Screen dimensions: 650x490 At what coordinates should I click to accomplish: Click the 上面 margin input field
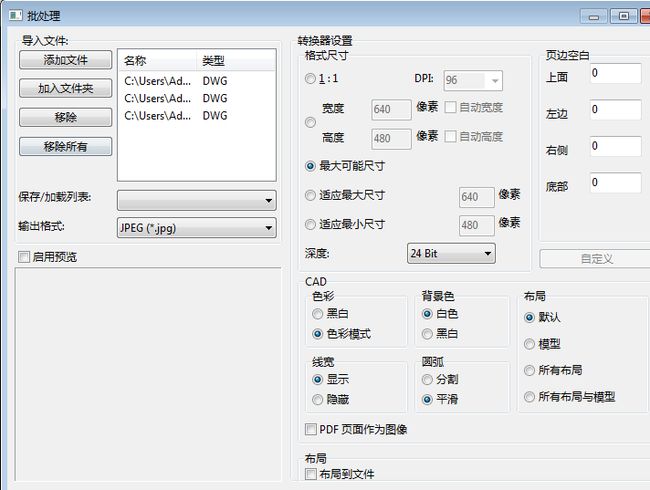[616, 73]
